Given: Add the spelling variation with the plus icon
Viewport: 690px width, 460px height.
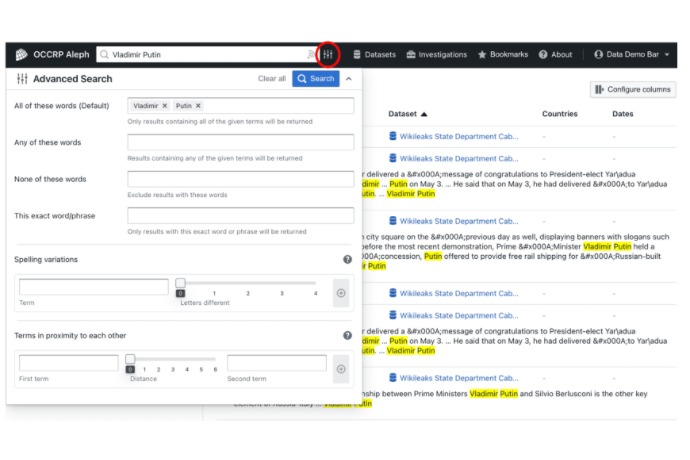Looking at the screenshot, I should (x=341, y=293).
